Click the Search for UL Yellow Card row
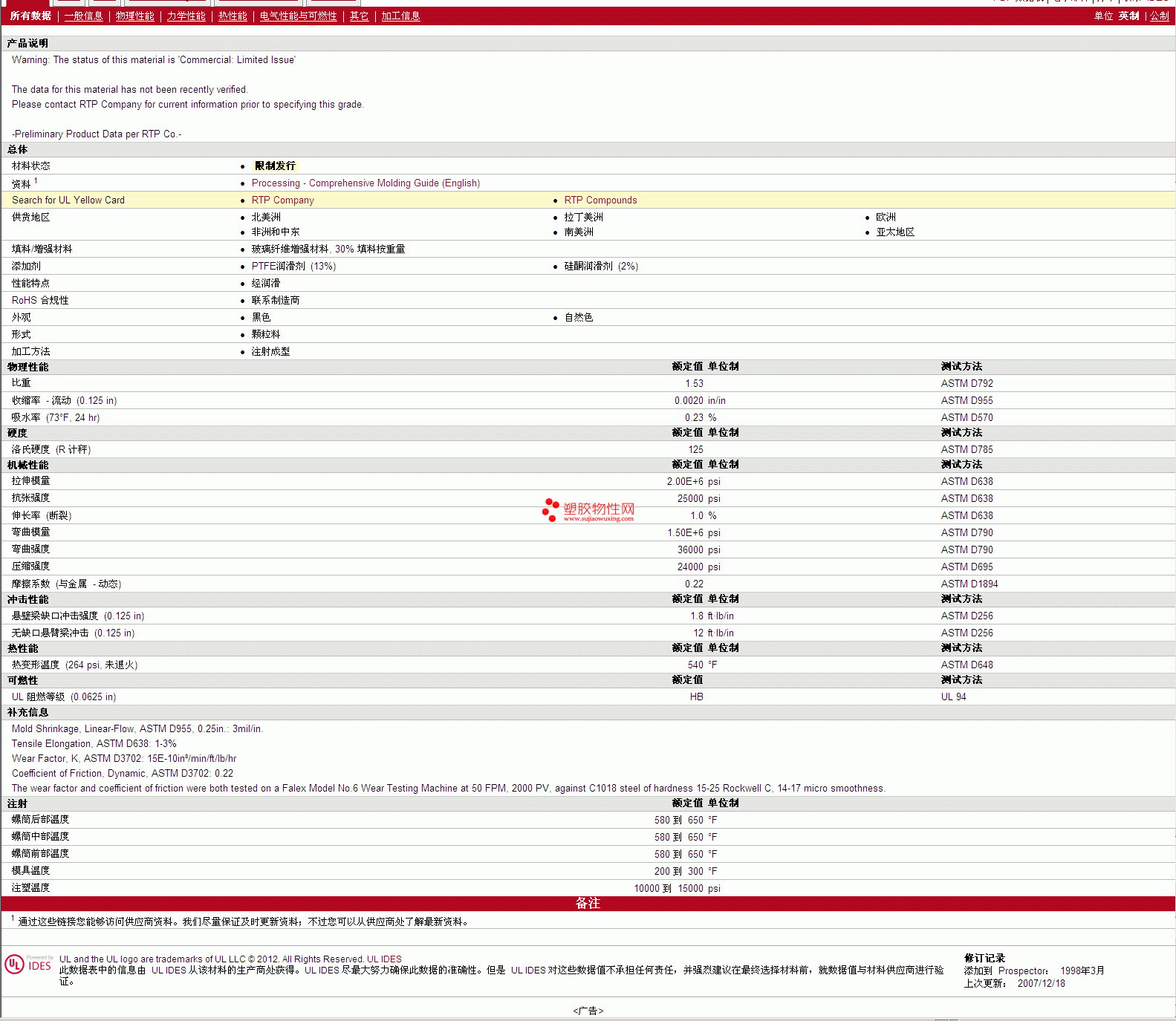Viewport: 1176px width, 1021px height. 68,200
